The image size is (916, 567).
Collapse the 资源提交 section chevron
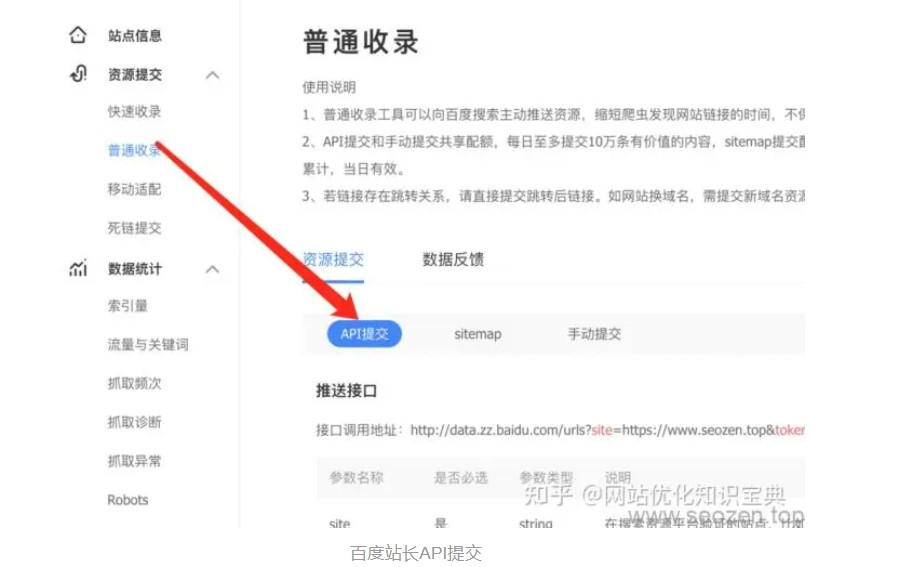(212, 75)
